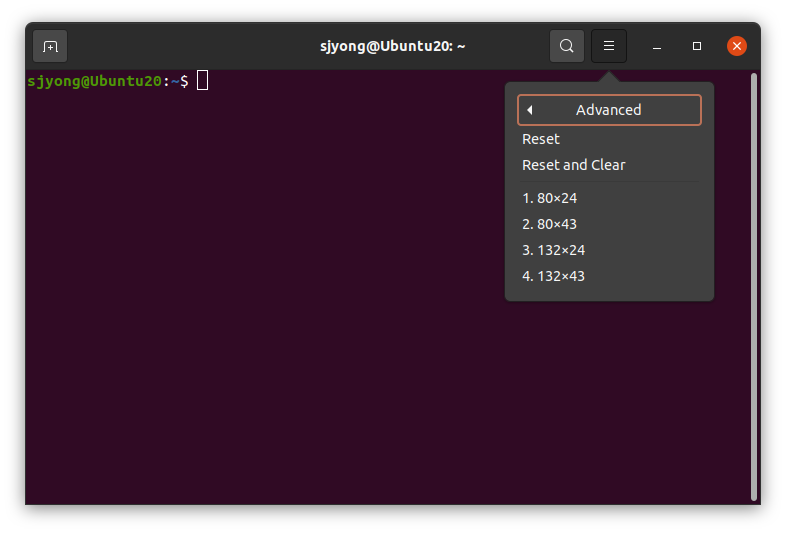Click the sjyong@Ubuntu20 prompt text

[94, 81]
